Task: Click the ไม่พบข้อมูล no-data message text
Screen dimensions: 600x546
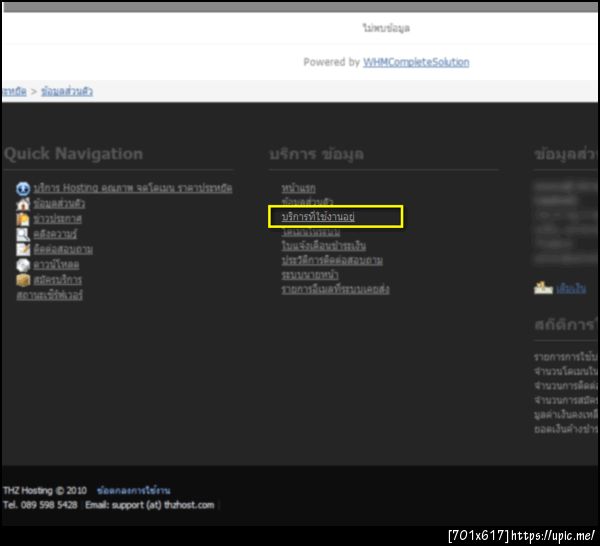Action: click(x=386, y=28)
